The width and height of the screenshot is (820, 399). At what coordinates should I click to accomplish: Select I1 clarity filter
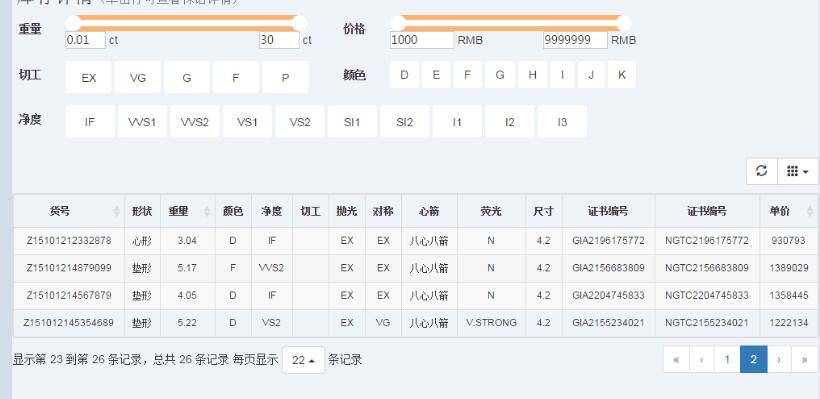coord(457,122)
